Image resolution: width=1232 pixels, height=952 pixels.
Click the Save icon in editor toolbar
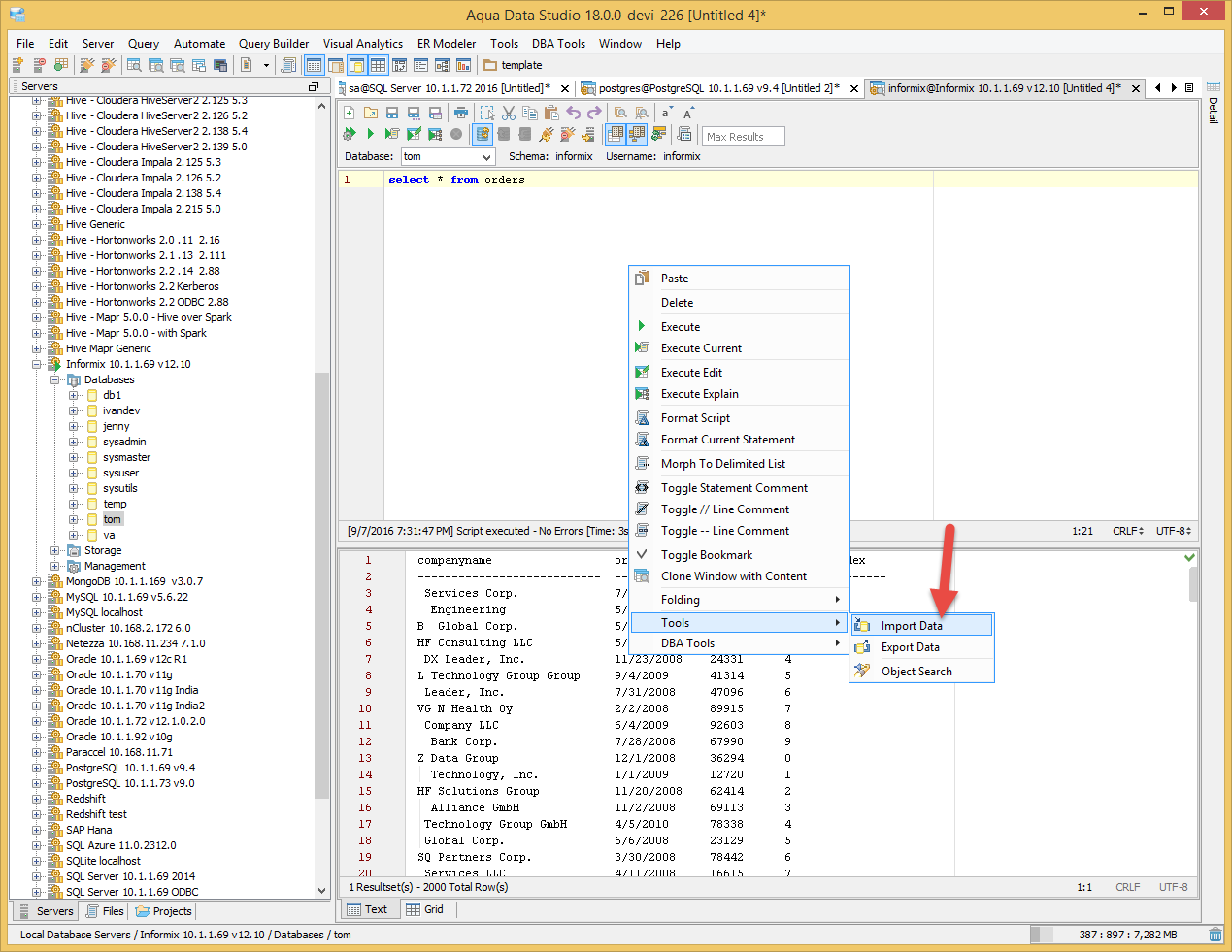(x=392, y=114)
